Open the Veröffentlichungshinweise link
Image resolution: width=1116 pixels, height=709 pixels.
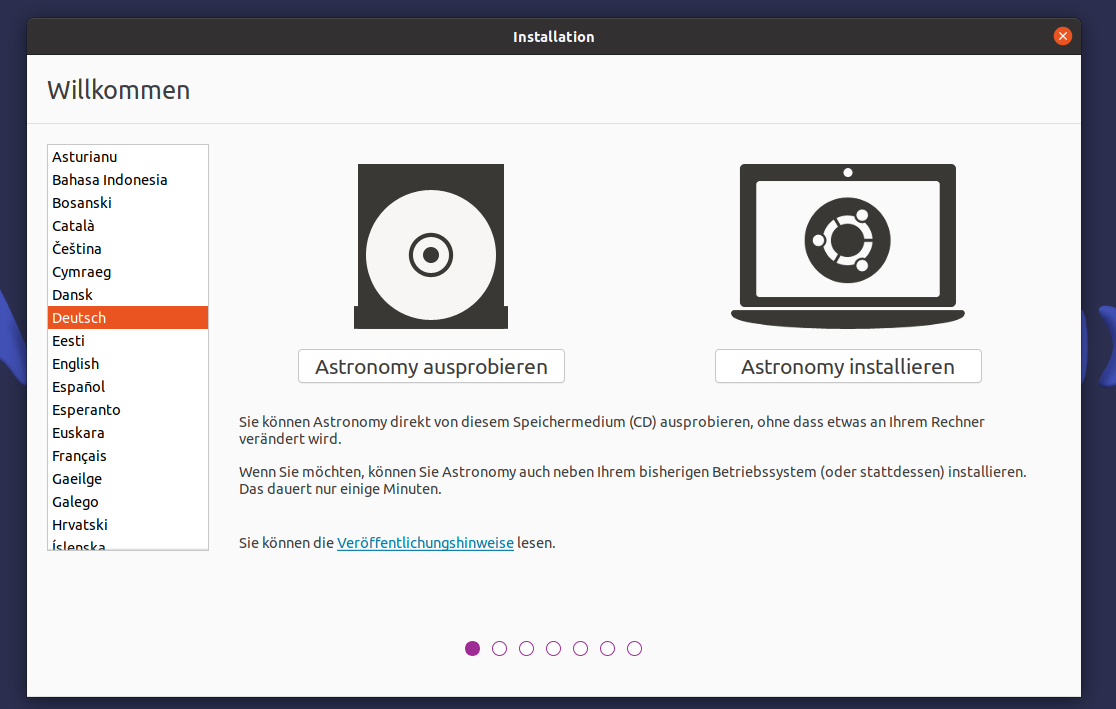(x=425, y=542)
